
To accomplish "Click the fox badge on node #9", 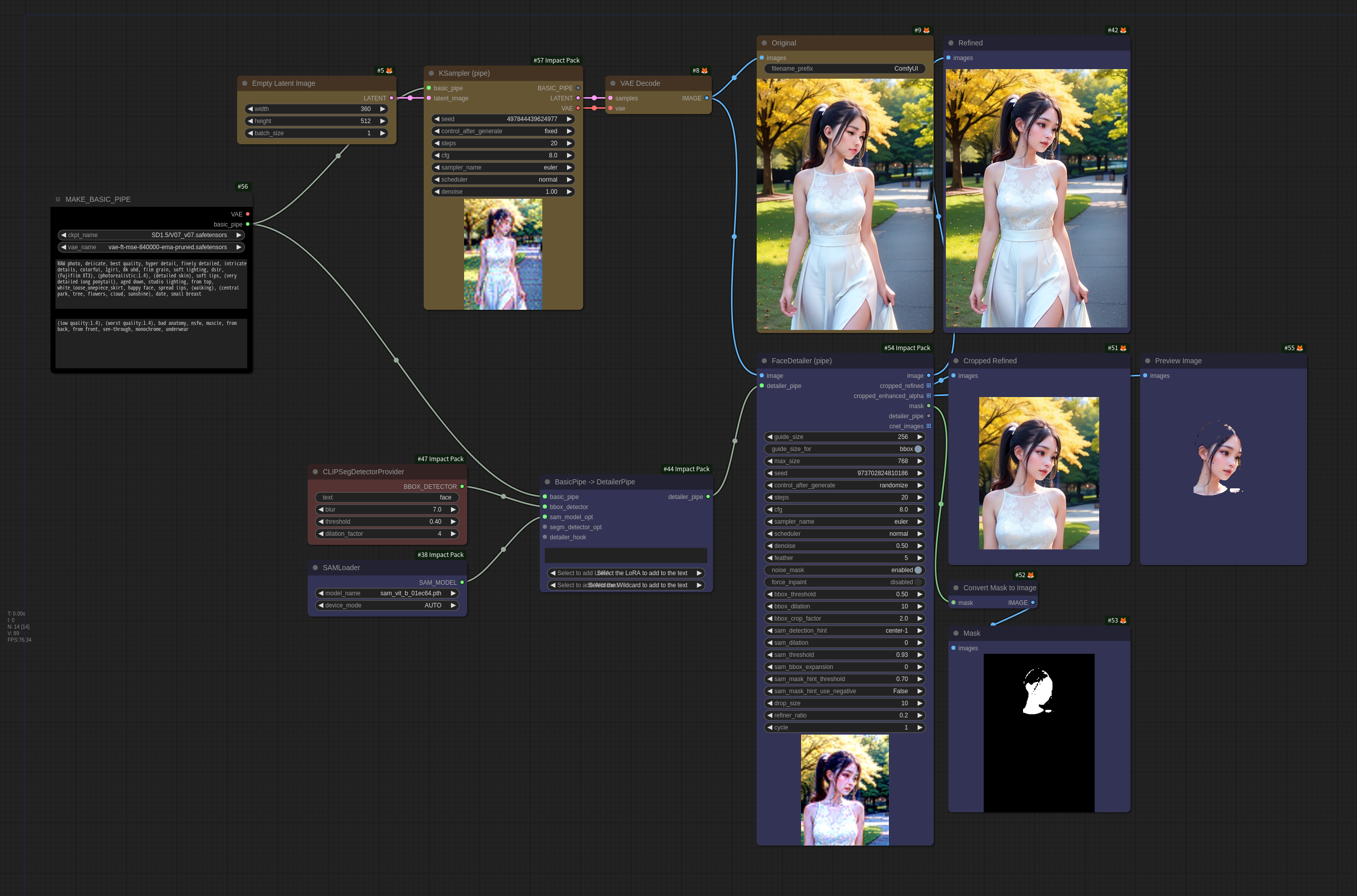I will tap(926, 30).
